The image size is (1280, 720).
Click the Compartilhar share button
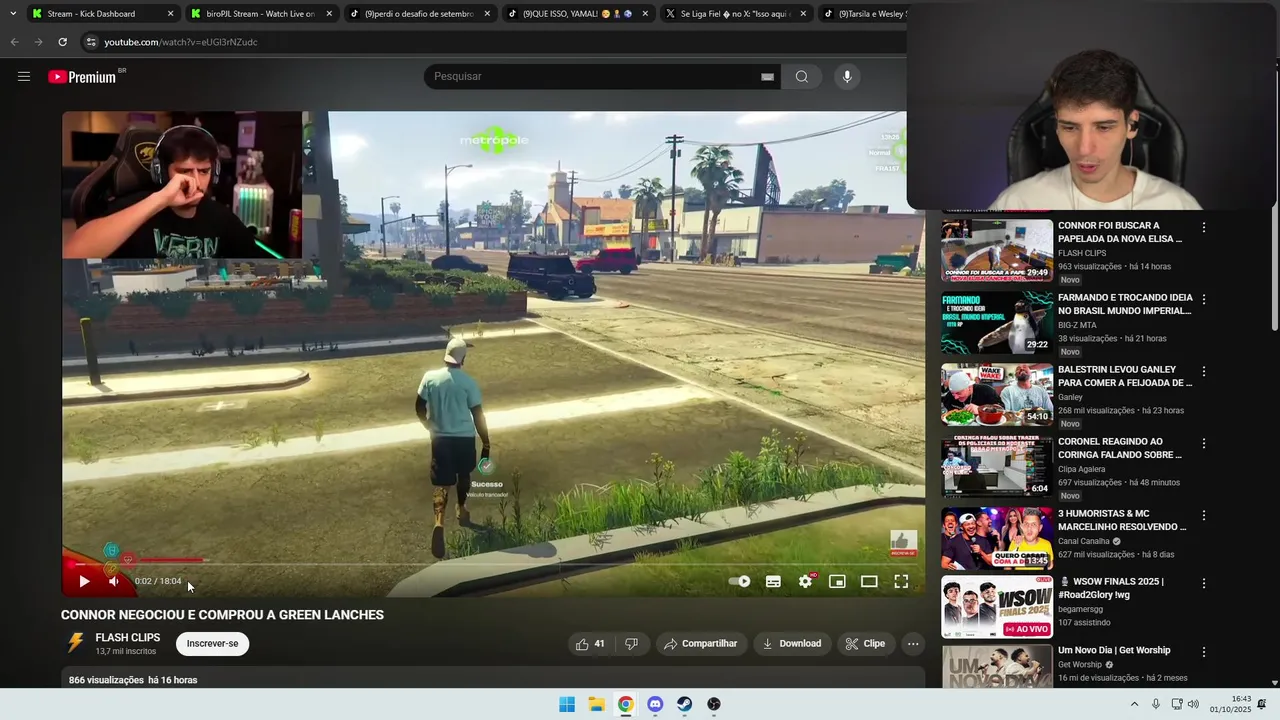pyautogui.click(x=700, y=644)
